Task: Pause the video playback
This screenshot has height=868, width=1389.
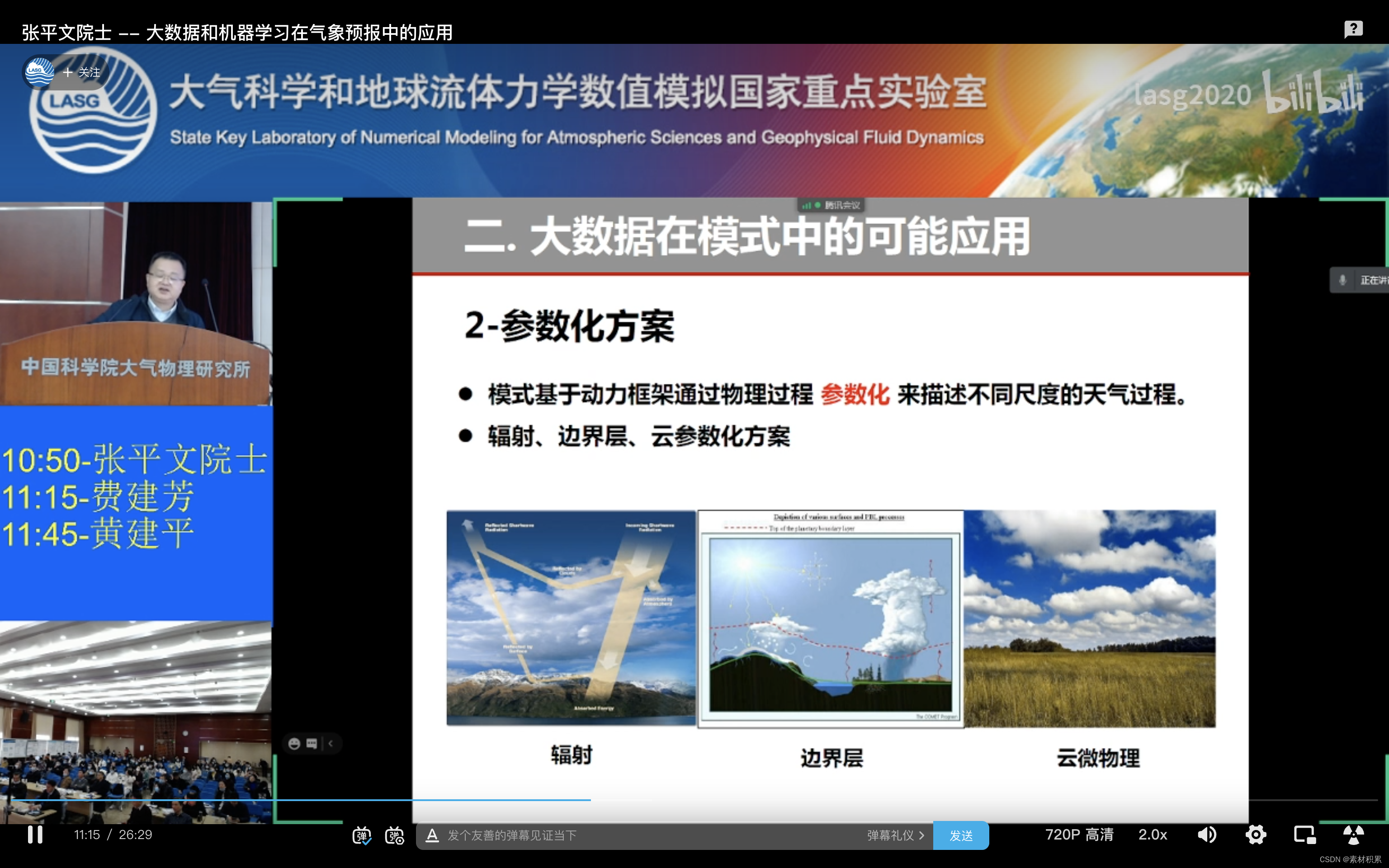Action: click(x=35, y=834)
